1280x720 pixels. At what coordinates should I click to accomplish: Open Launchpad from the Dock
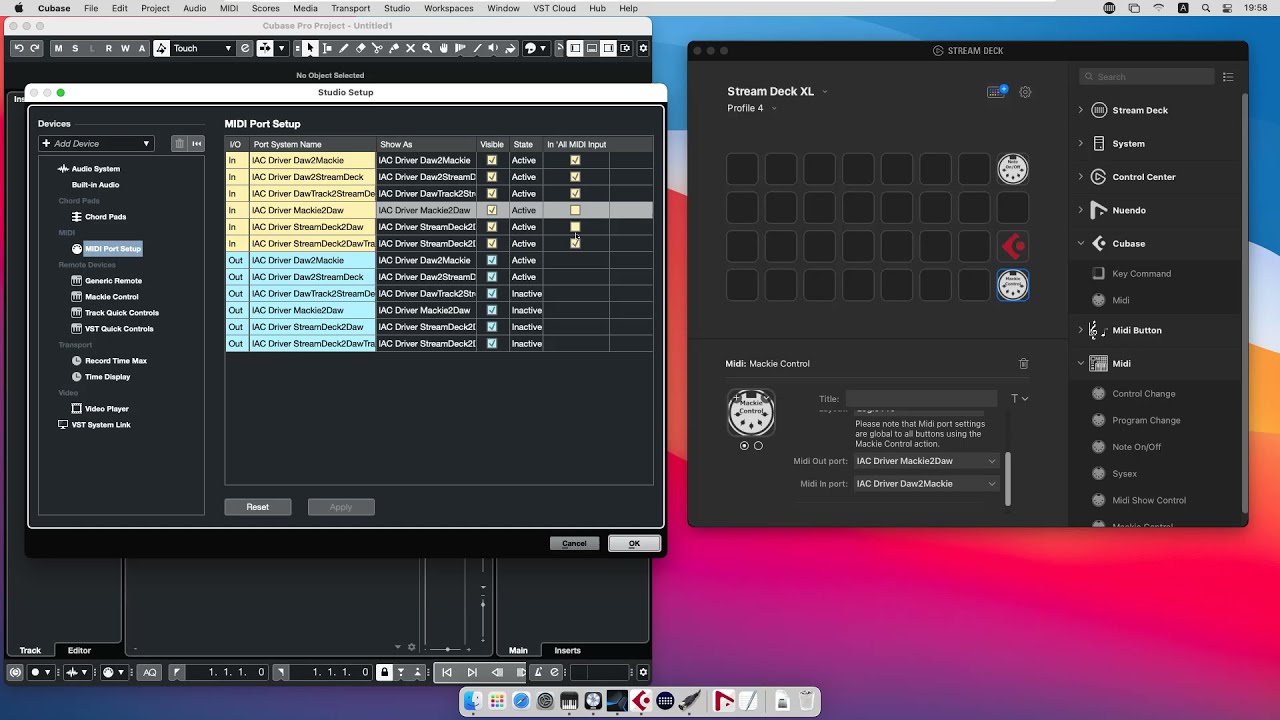[x=497, y=701]
